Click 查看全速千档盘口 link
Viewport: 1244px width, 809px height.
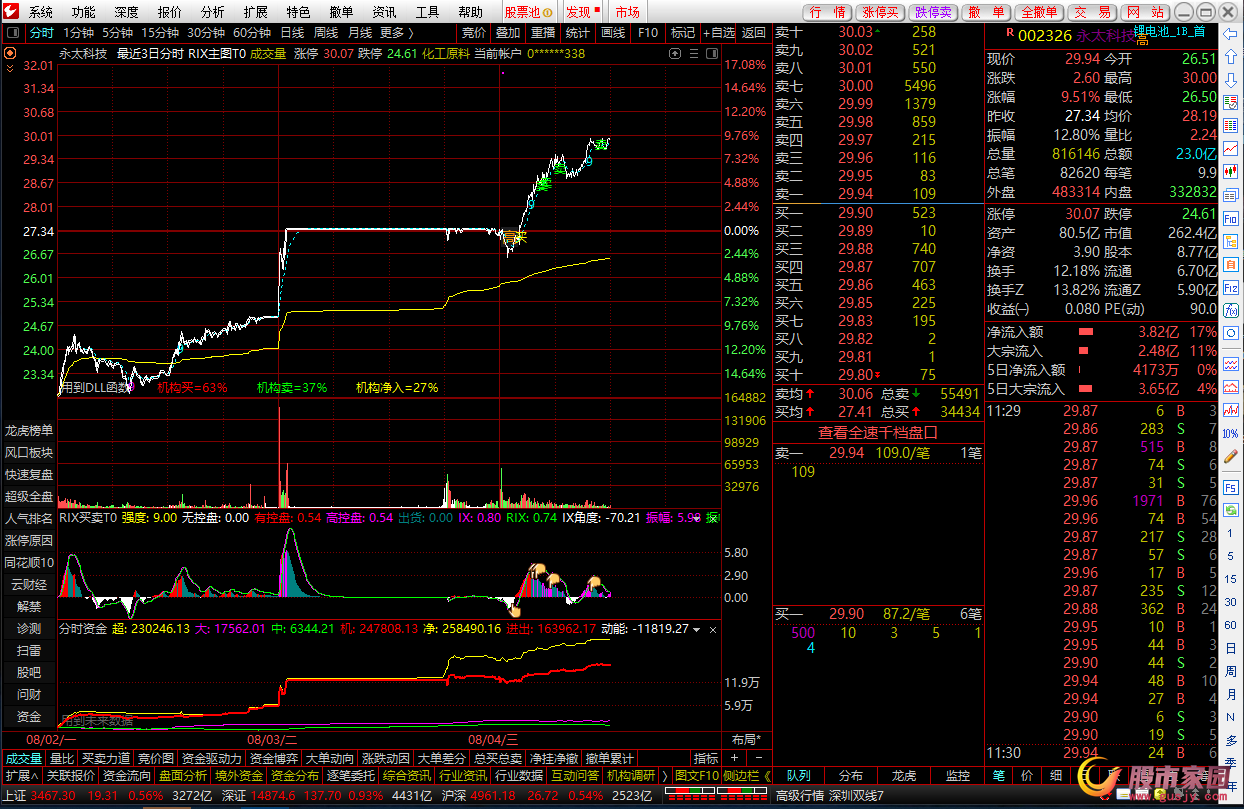tap(877, 433)
